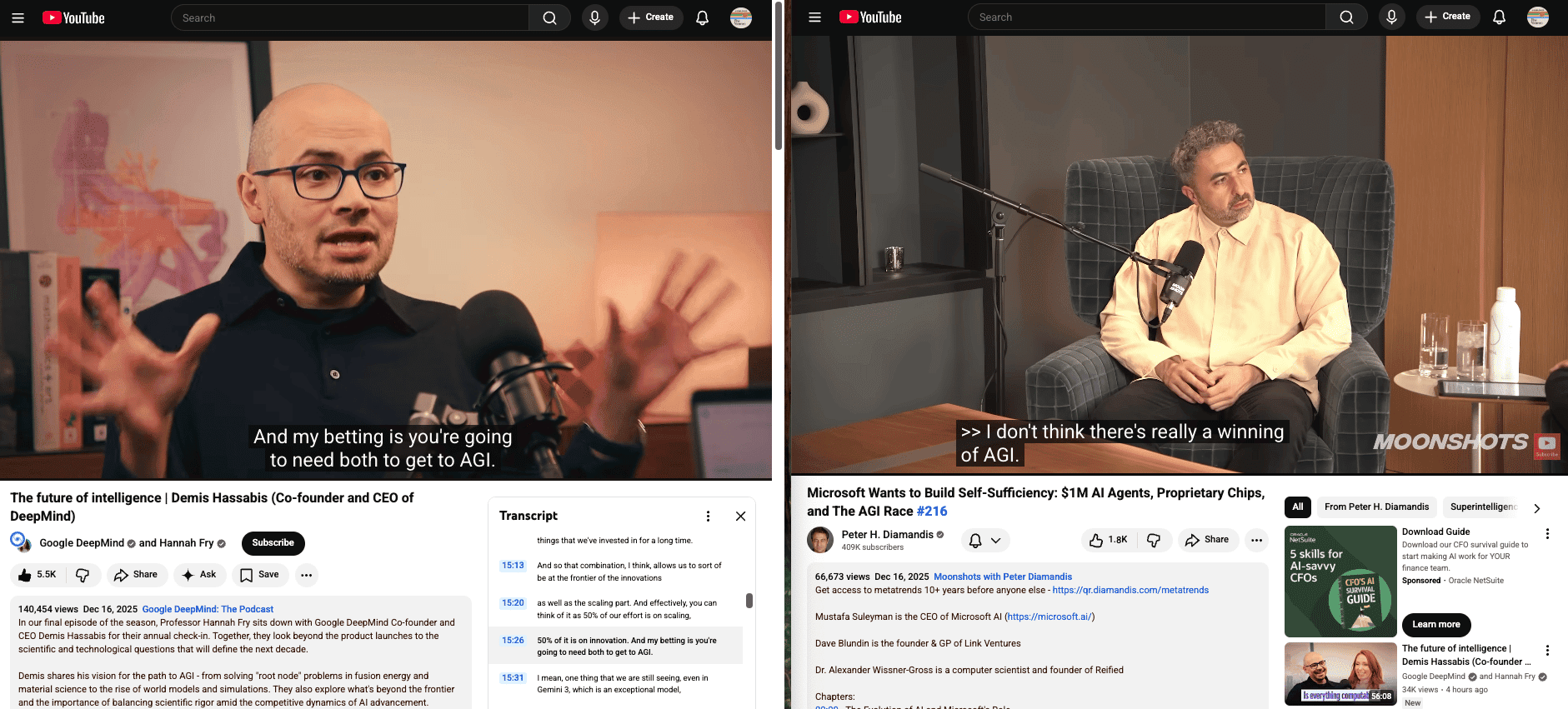Focus search field in Microsoft AGI video window
1568x709 pixels.
(x=1147, y=17)
